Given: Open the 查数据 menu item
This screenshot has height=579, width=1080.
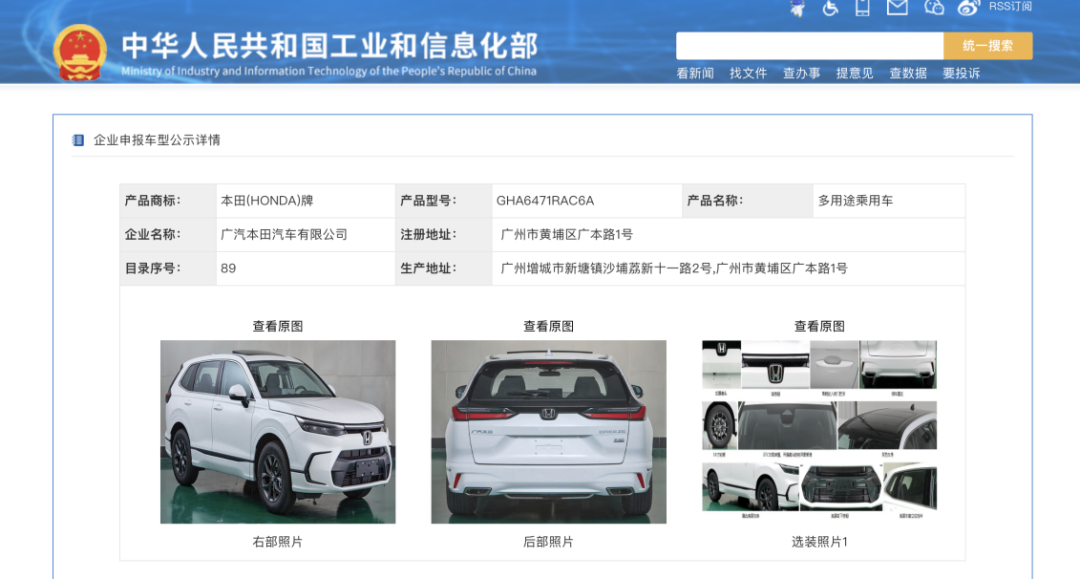Looking at the screenshot, I should tap(908, 74).
